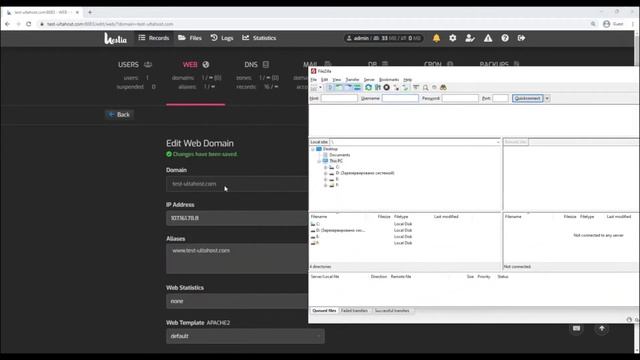The image size is (640, 360).
Task: Search files with binoculars icon in FileZilla
Action: click(x=443, y=87)
